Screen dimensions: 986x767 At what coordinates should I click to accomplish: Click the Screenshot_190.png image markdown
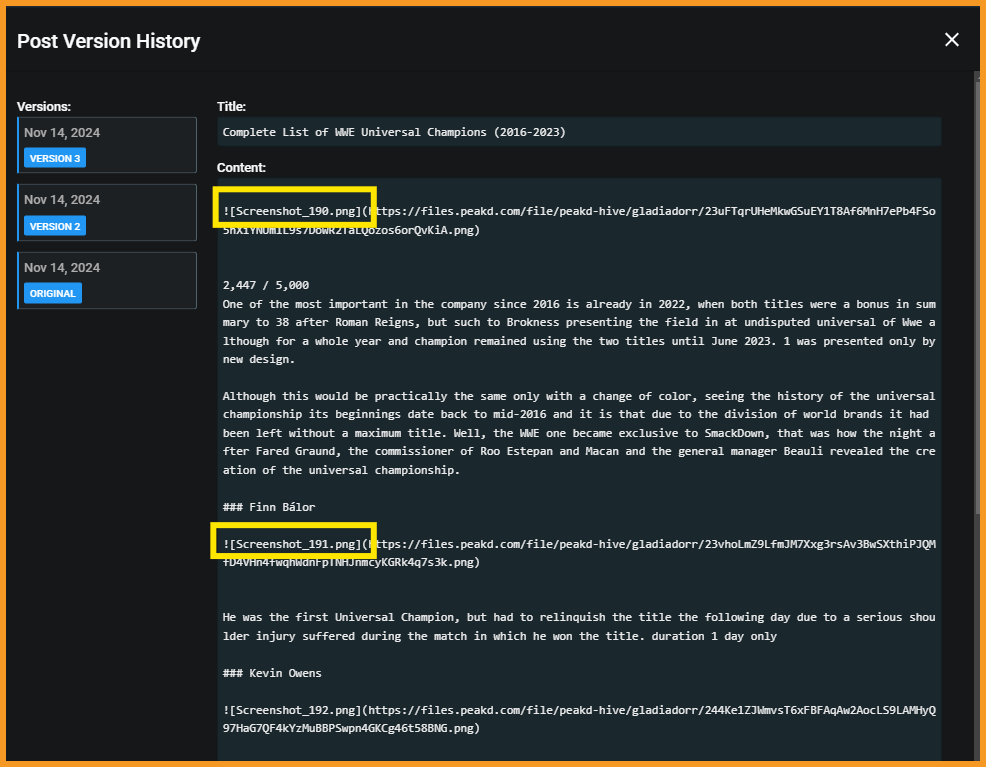pos(579,220)
